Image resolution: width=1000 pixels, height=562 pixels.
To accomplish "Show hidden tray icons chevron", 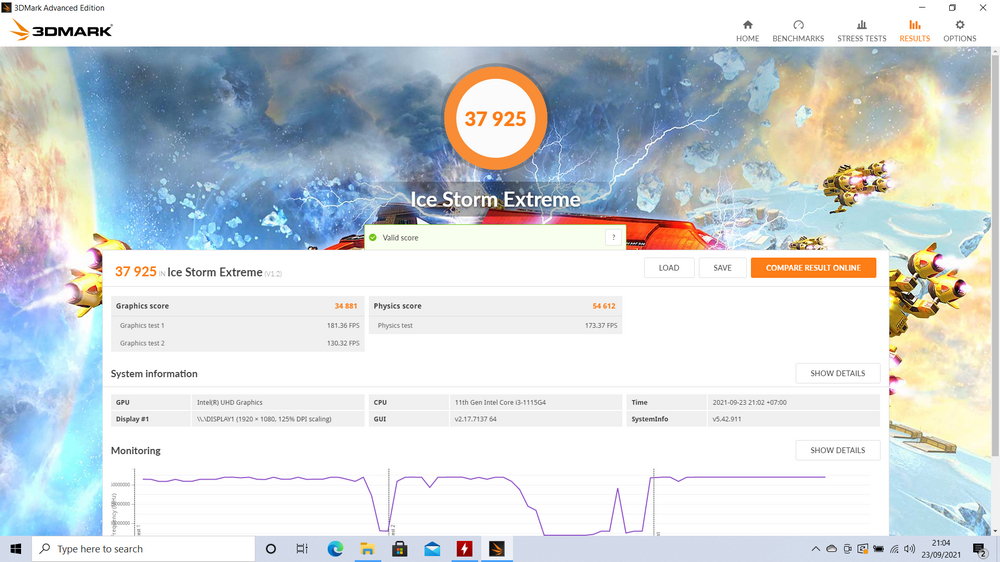I will [816, 549].
